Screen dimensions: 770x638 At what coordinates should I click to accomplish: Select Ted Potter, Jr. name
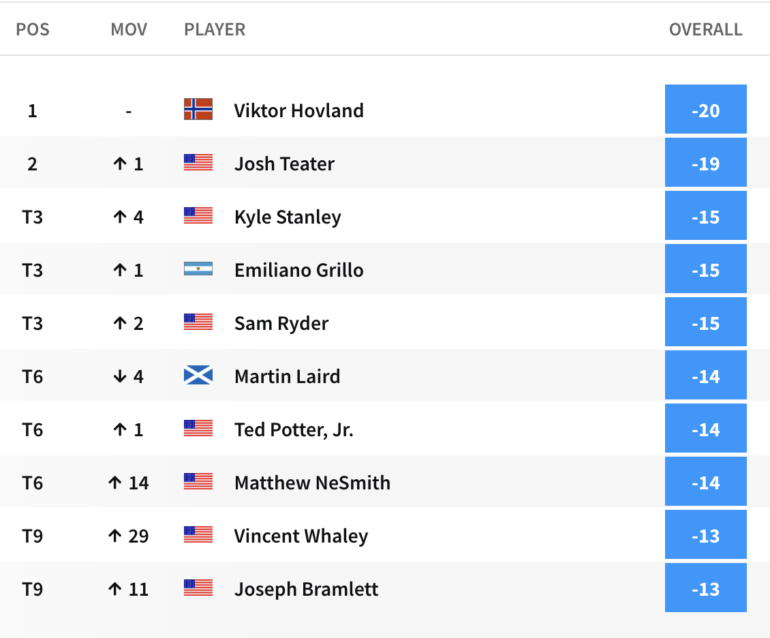click(294, 430)
